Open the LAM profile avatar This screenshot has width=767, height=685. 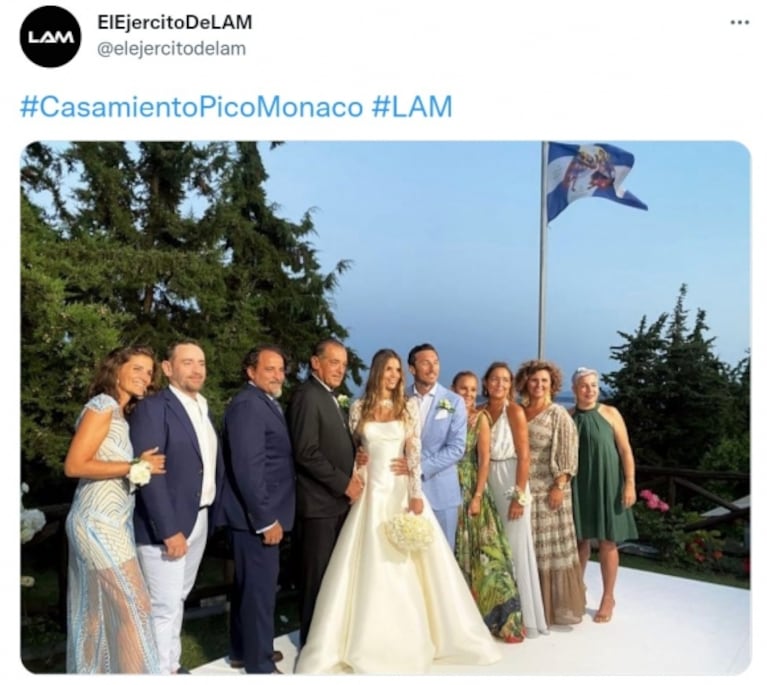(x=50, y=37)
